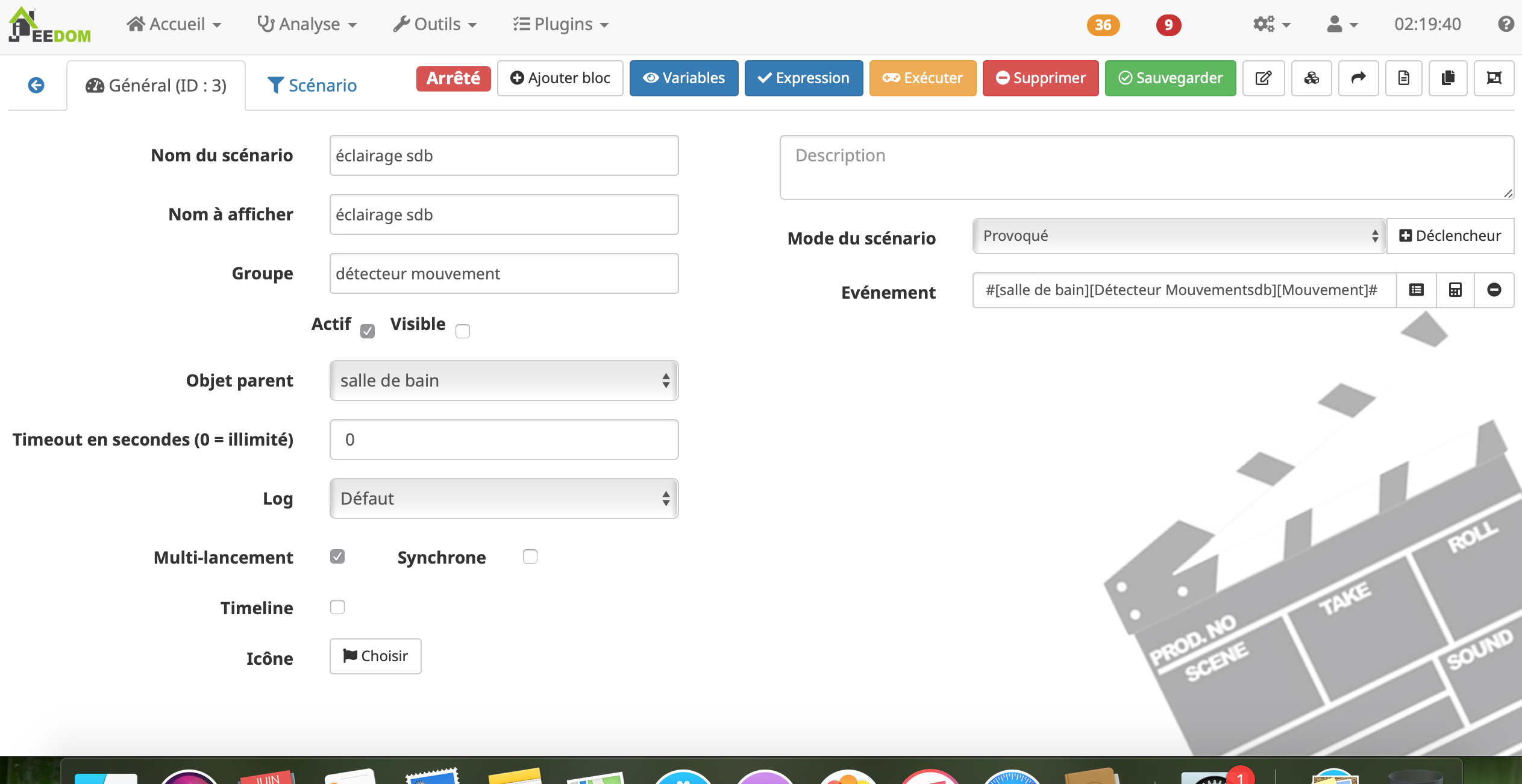Click the Choisir icon button
The image size is (1522, 784).
tap(375, 656)
